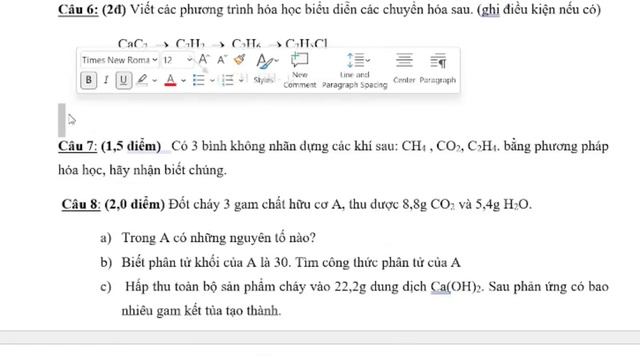This screenshot has width=640, height=360.
Task: Click line 'nhiêu gam kết tủa tạo thành.'
Action: coord(201,311)
